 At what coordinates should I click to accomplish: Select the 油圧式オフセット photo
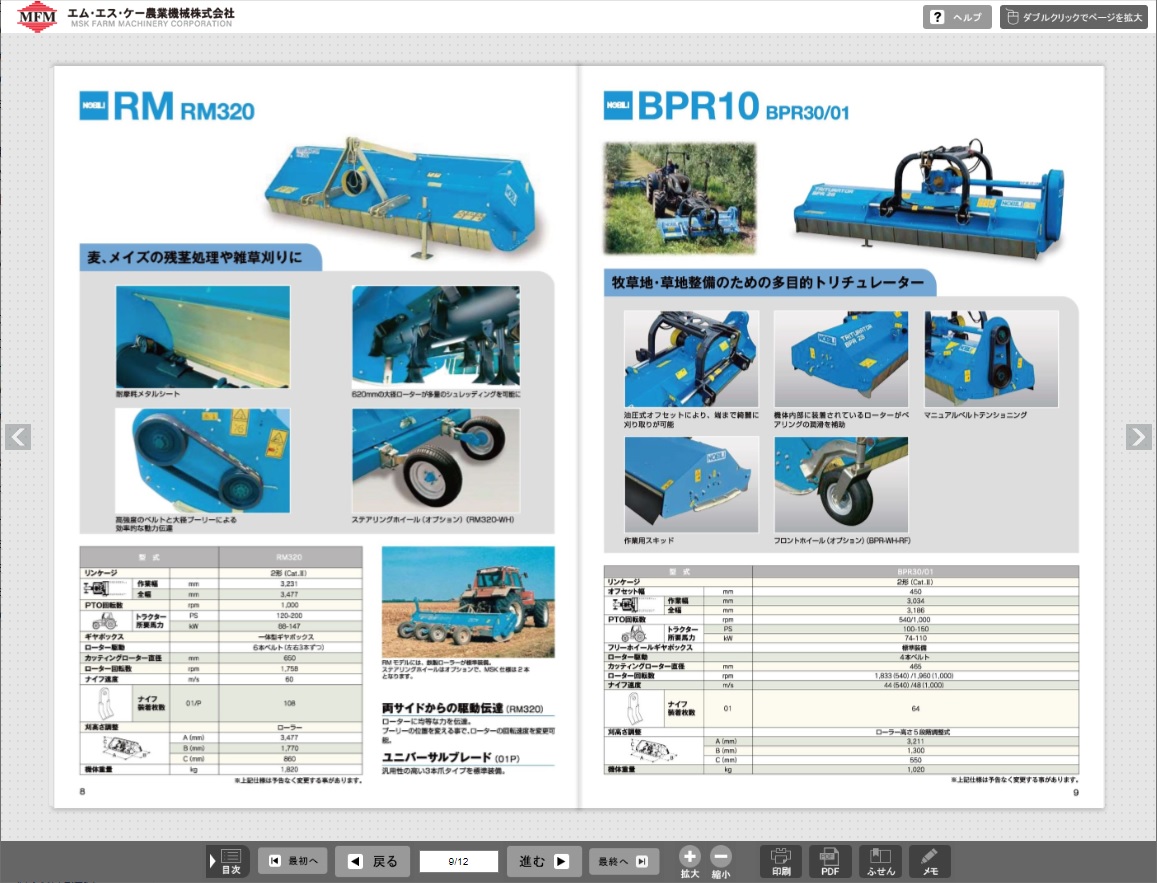point(691,359)
